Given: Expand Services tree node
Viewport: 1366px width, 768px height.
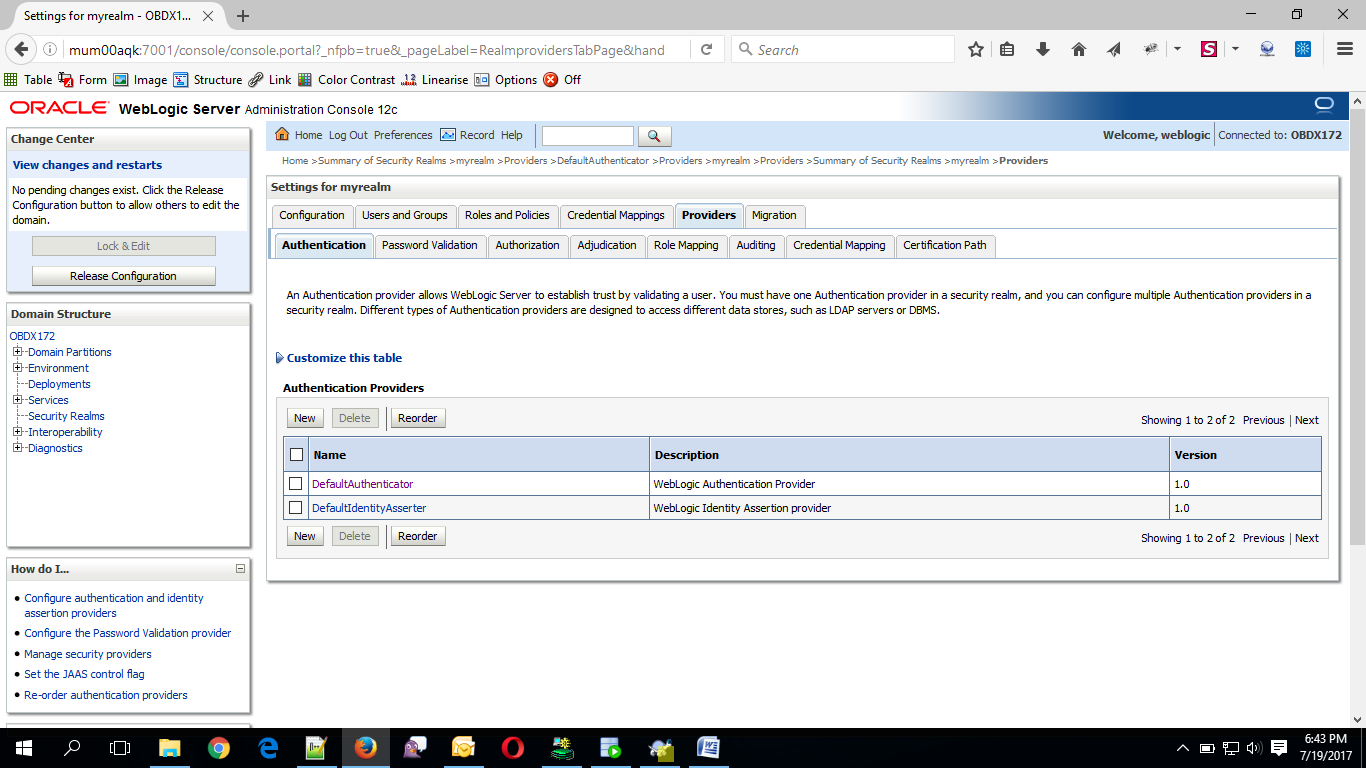Looking at the screenshot, I should click(x=17, y=400).
